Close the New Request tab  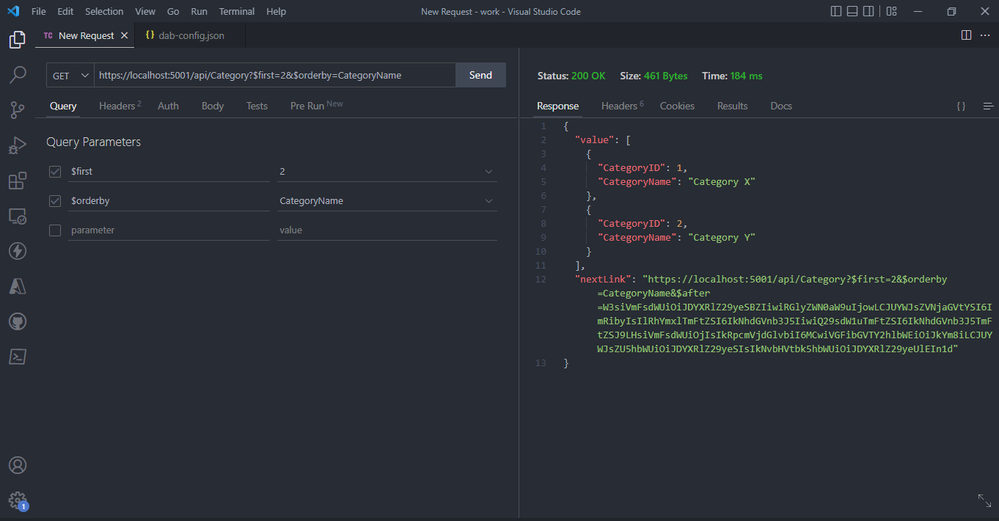pyautogui.click(x=124, y=36)
